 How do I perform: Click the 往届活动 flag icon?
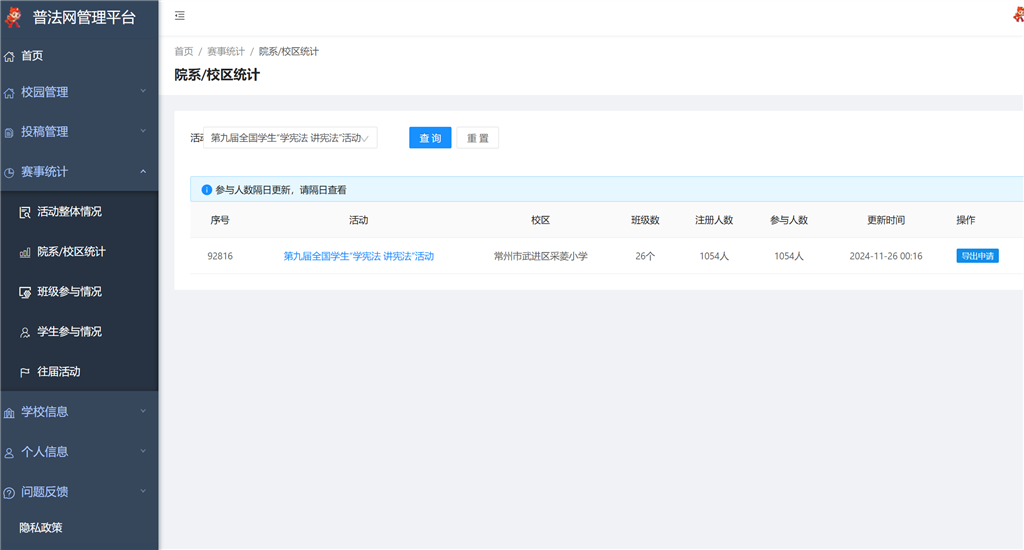[25, 372]
